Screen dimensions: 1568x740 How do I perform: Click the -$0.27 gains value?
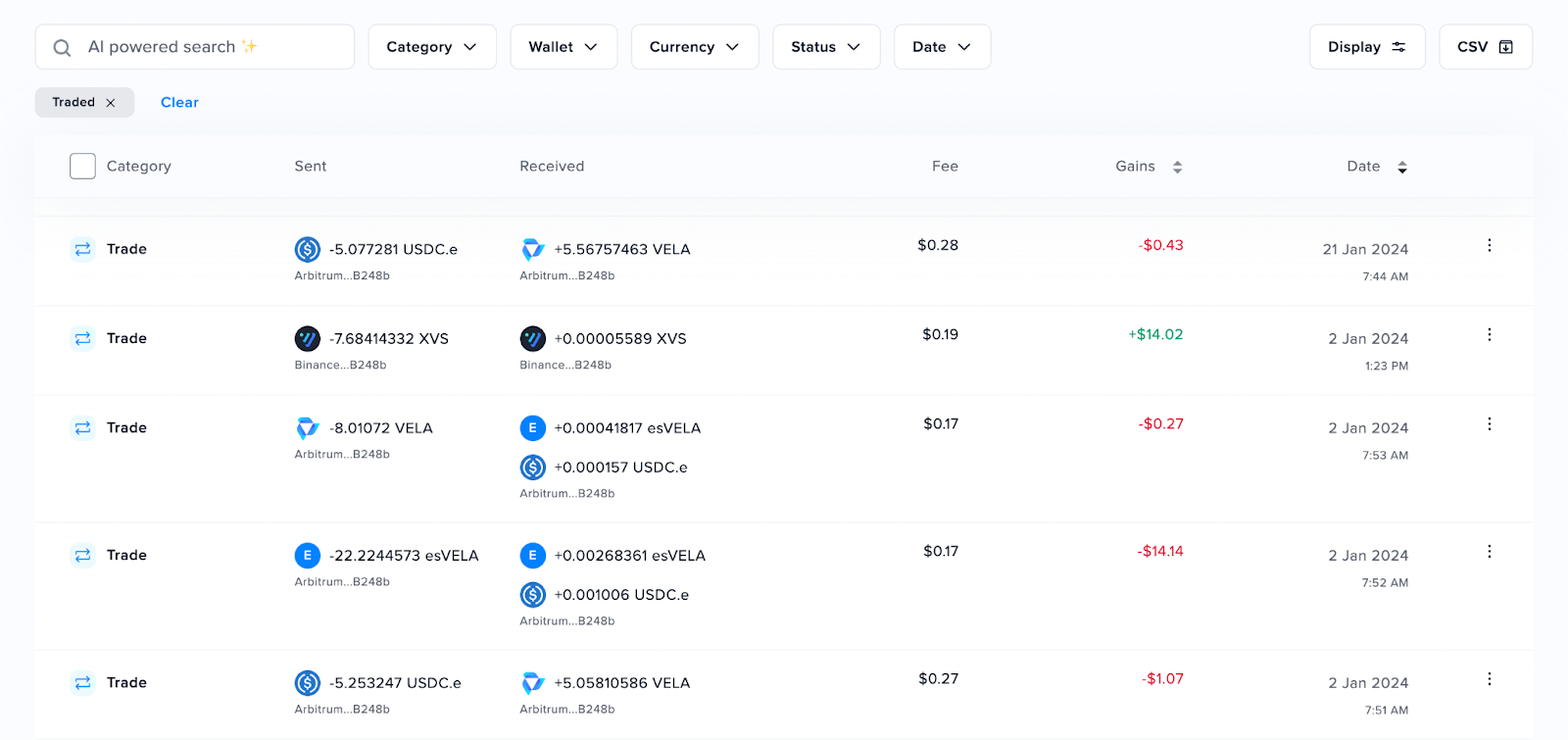click(x=1160, y=423)
